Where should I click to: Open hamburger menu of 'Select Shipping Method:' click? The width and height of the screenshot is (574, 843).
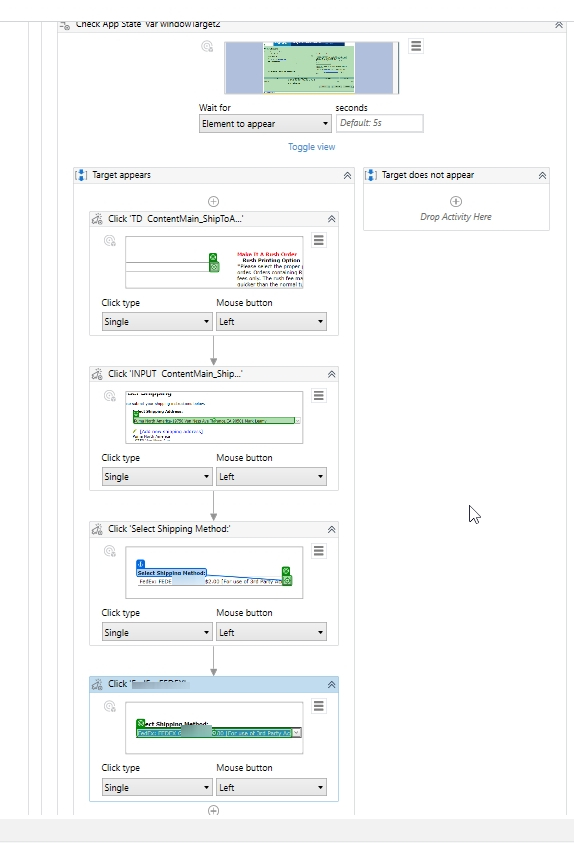(x=319, y=551)
